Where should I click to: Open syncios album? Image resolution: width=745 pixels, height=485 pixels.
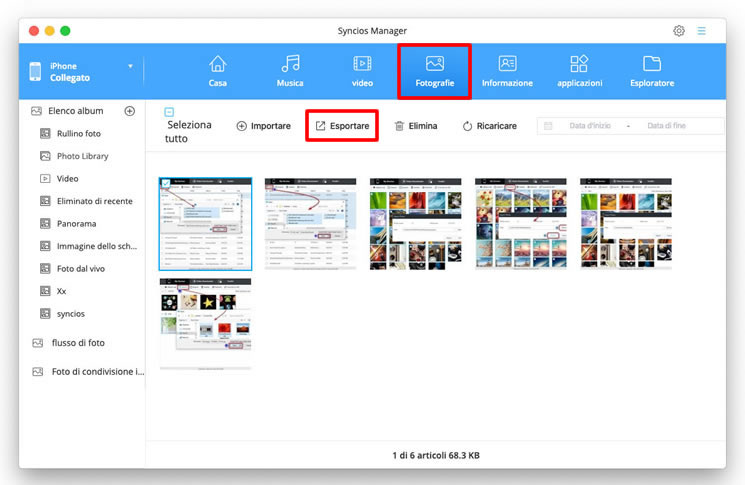[71, 314]
